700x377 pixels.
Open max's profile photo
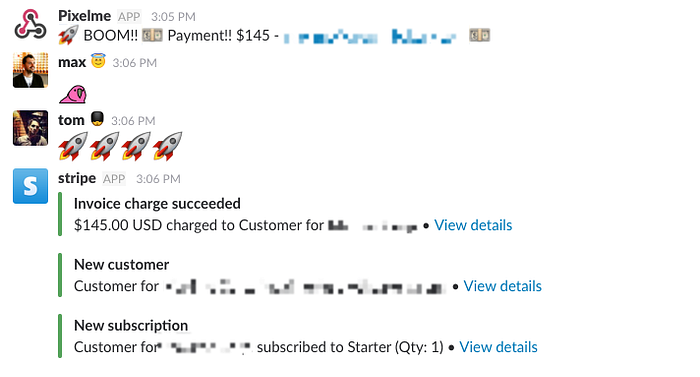coord(30,70)
